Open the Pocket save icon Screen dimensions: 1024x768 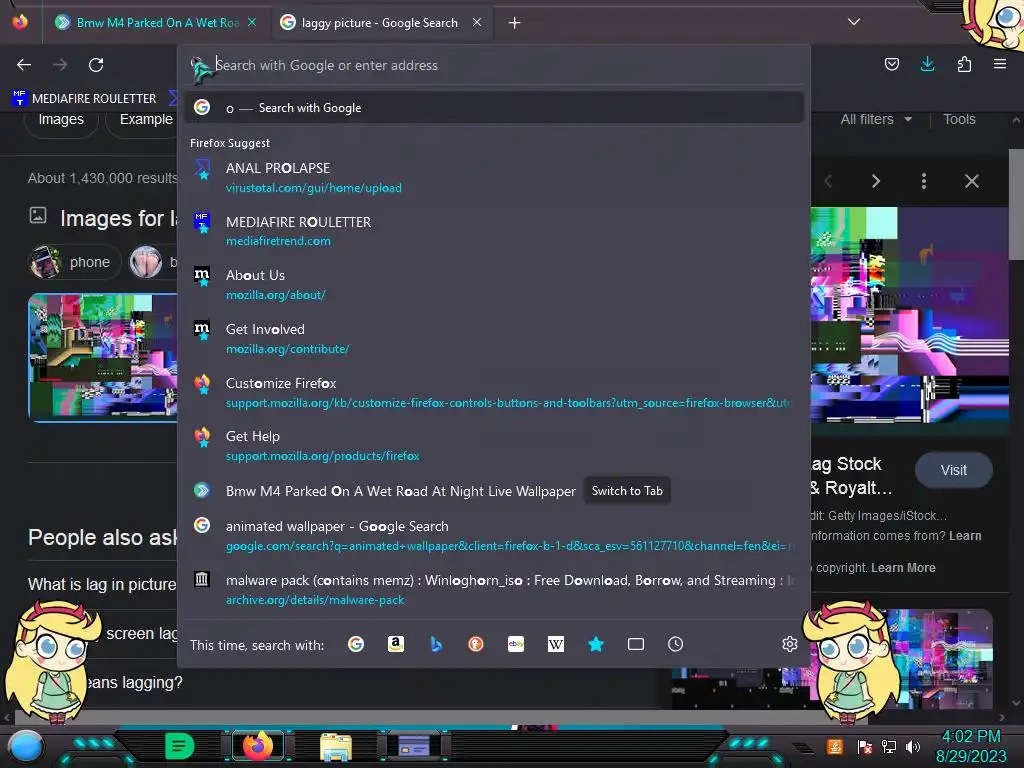tap(891, 64)
